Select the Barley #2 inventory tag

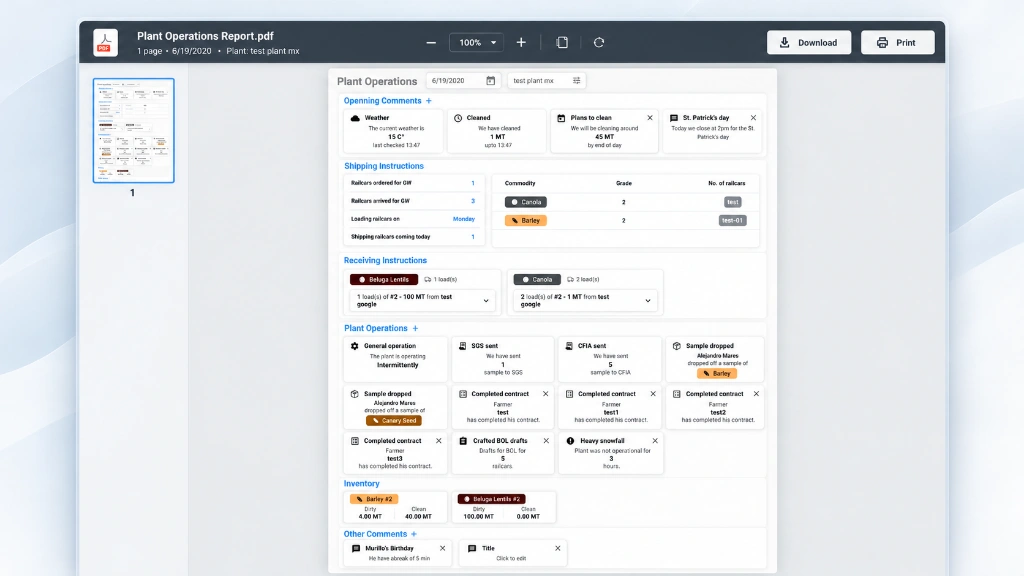374,499
